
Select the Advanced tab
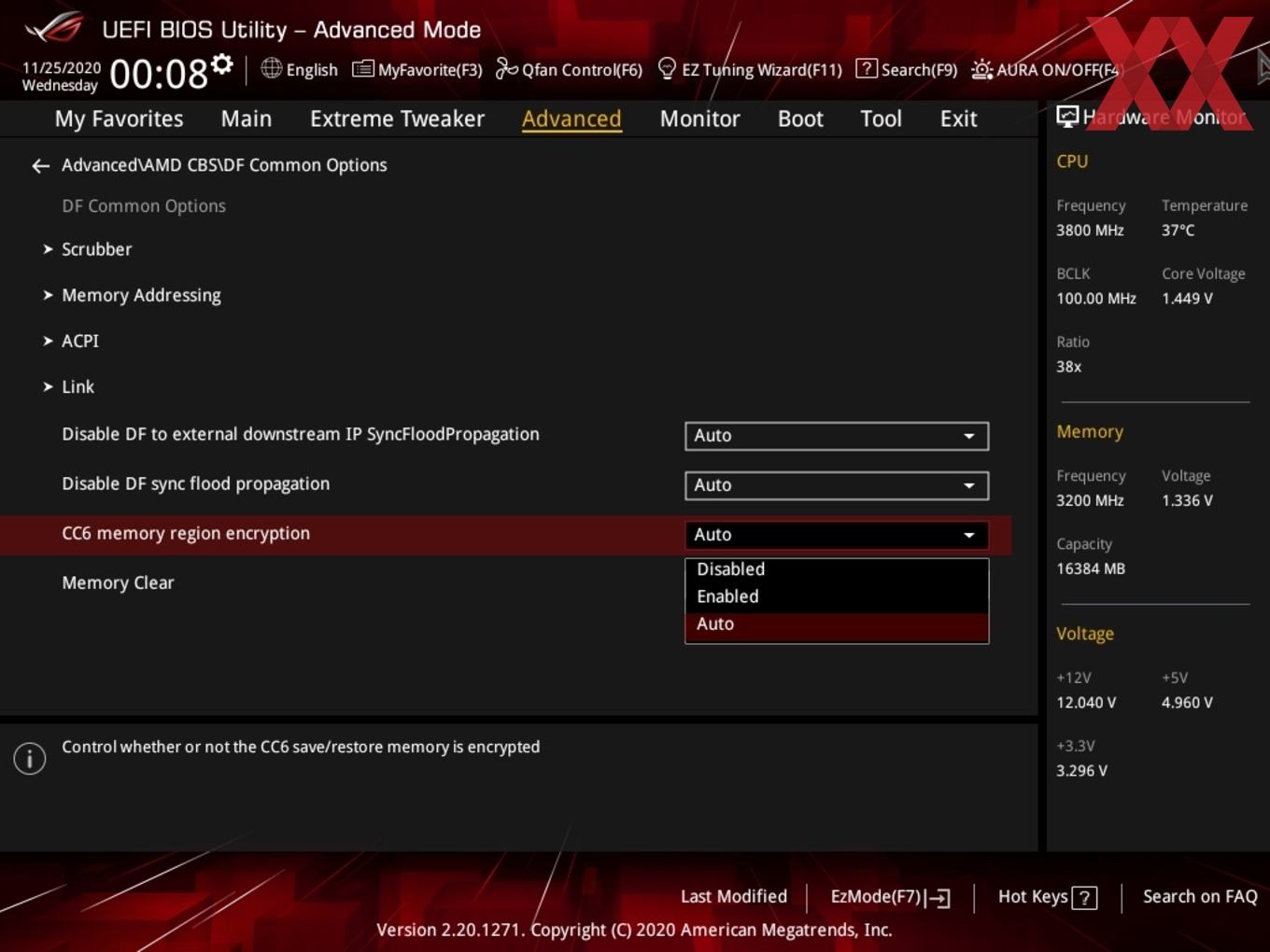[x=571, y=119]
